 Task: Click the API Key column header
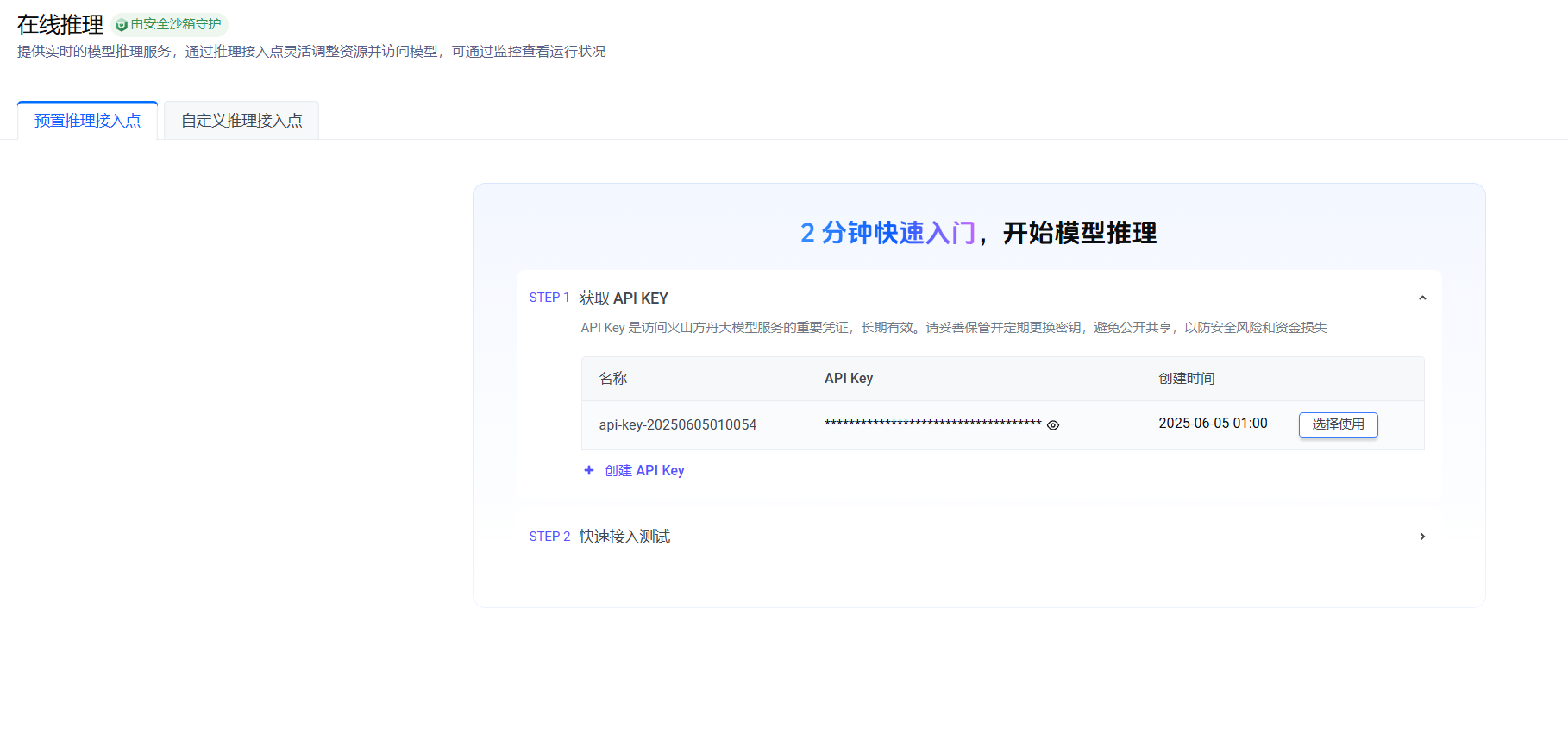coord(849,378)
